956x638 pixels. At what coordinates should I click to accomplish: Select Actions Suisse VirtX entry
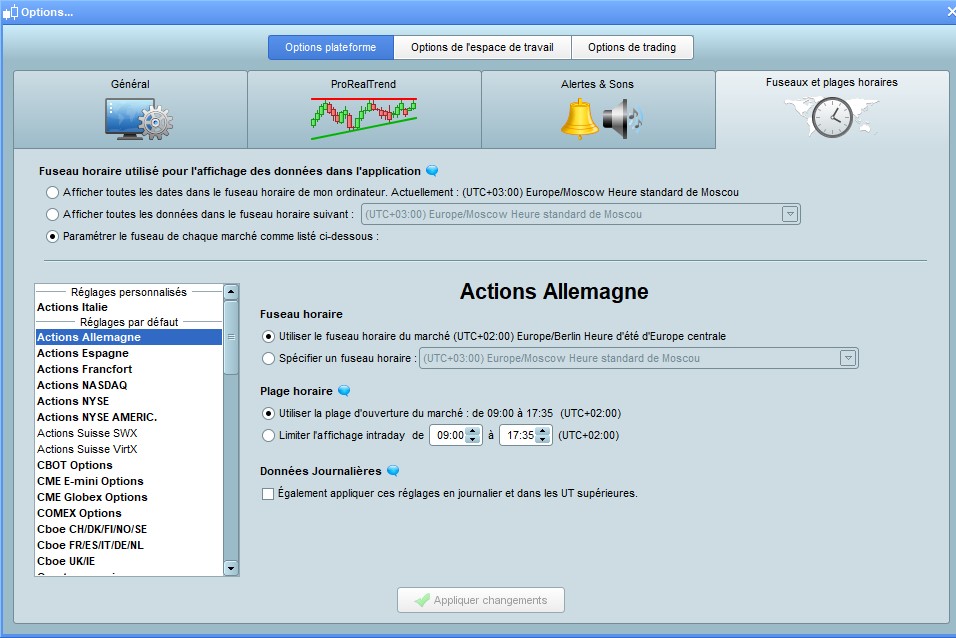[x=129, y=449]
